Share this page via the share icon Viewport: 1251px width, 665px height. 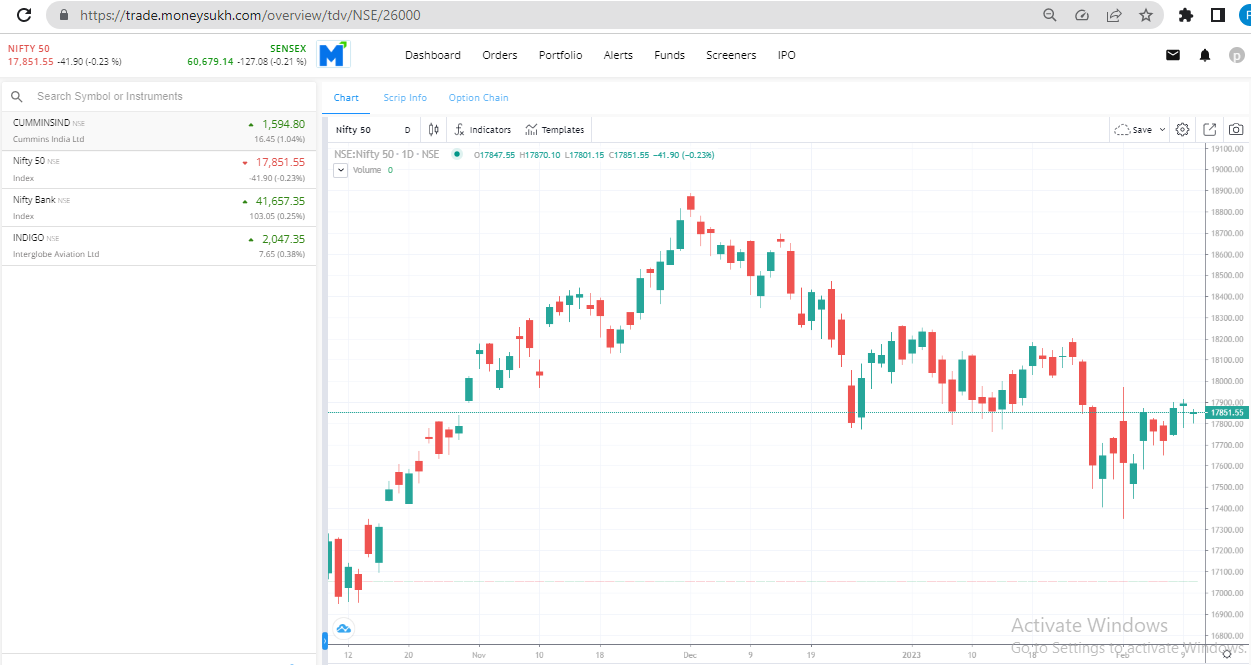click(1114, 15)
